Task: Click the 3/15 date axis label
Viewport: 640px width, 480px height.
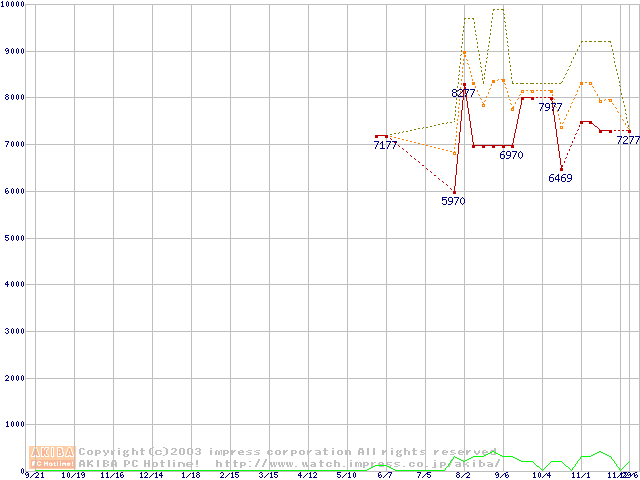Action: coord(268,476)
